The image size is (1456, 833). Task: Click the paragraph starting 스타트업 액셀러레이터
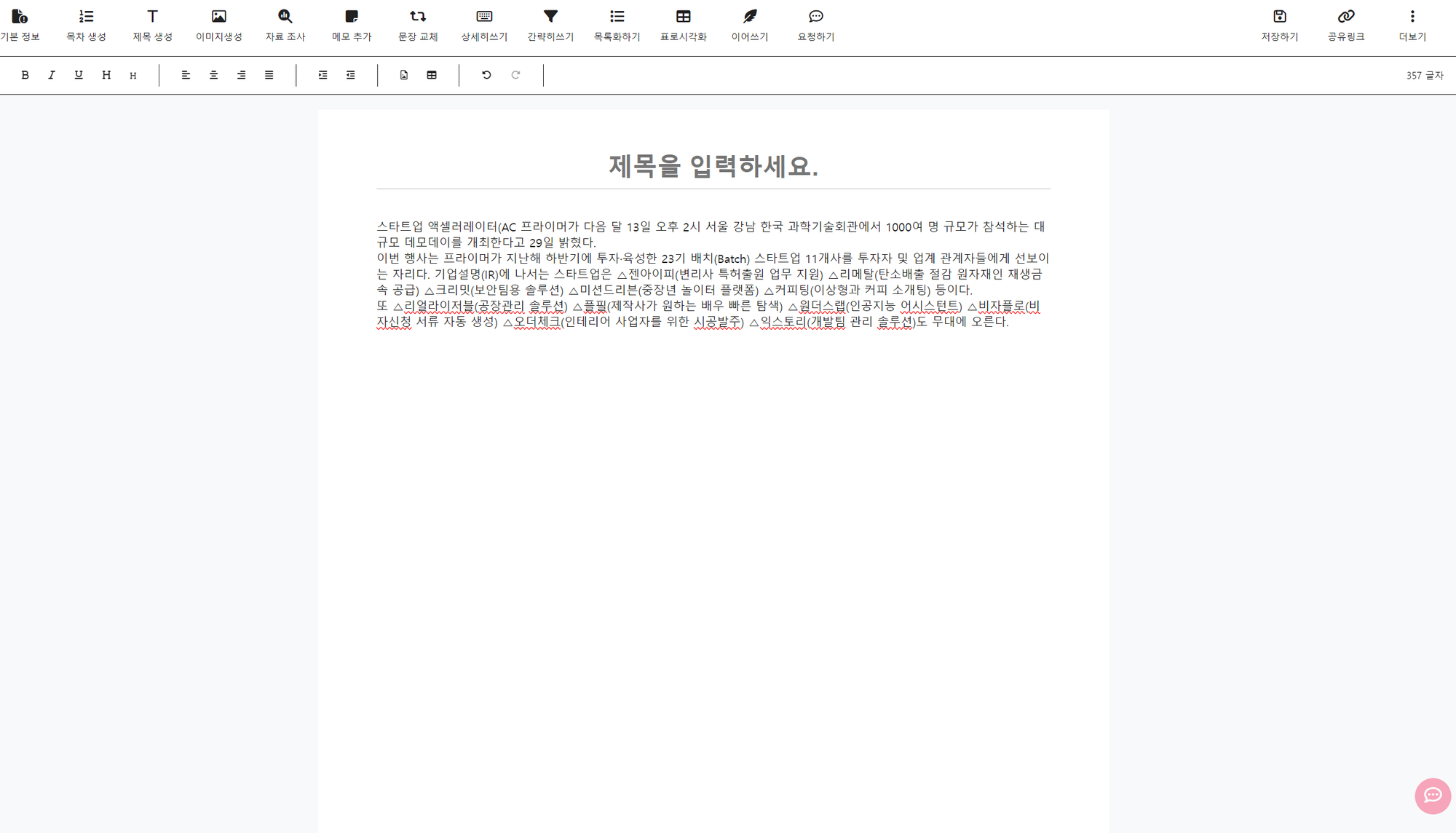click(713, 234)
